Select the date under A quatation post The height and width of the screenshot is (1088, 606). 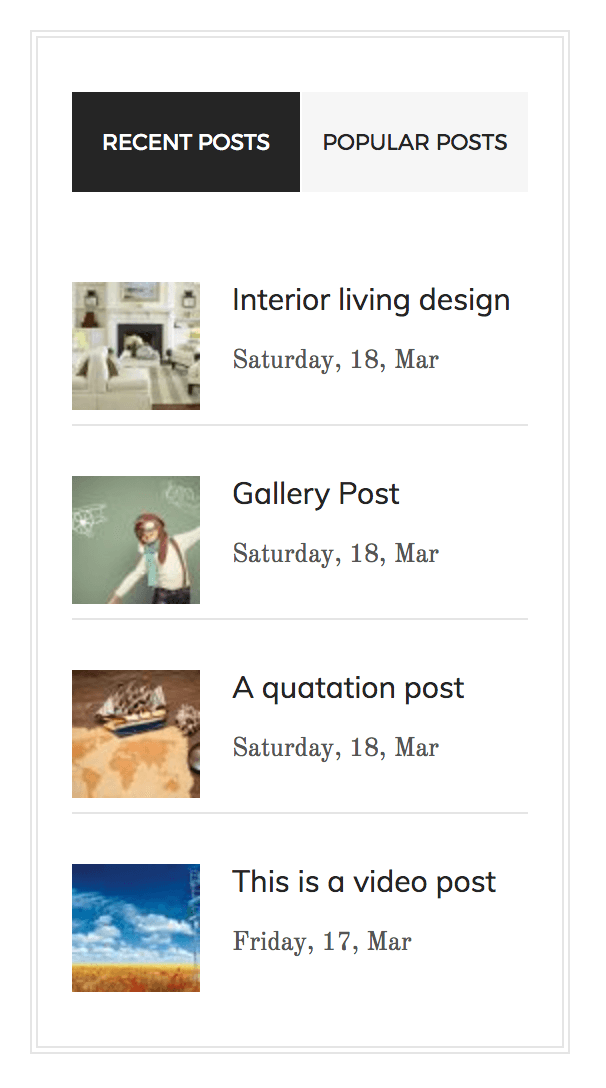coord(335,748)
